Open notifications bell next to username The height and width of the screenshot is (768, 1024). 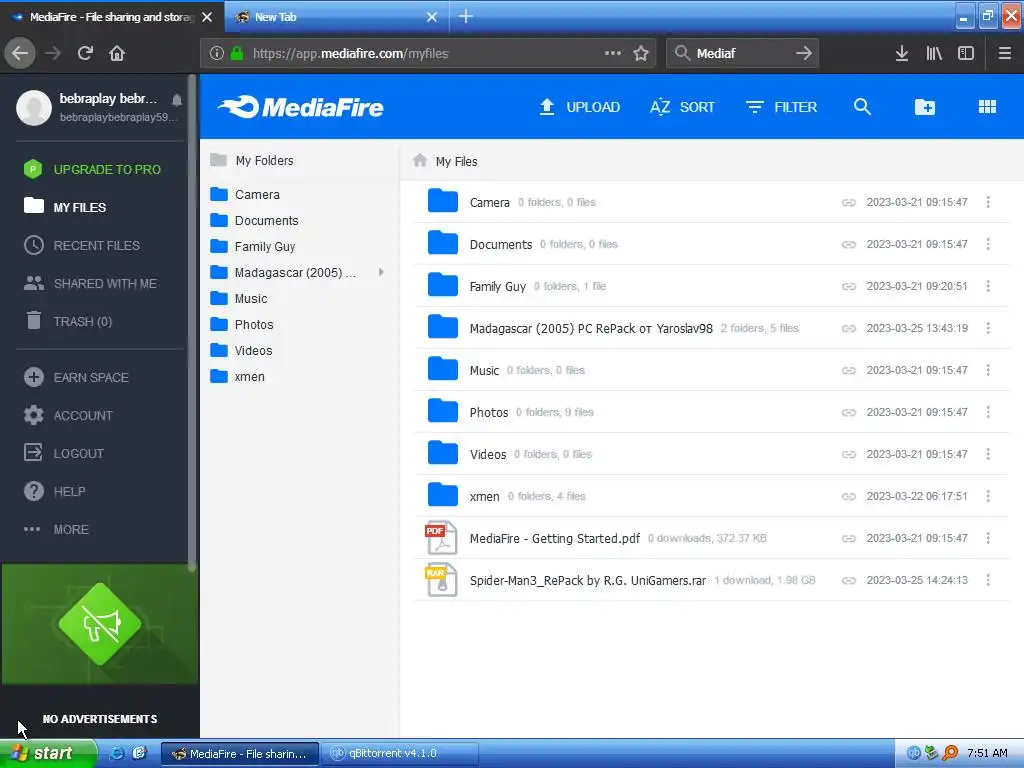(177, 100)
